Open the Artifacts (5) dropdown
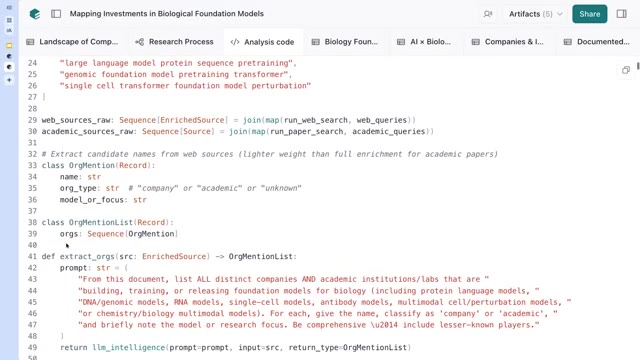This screenshot has width=640, height=360. 536,14
